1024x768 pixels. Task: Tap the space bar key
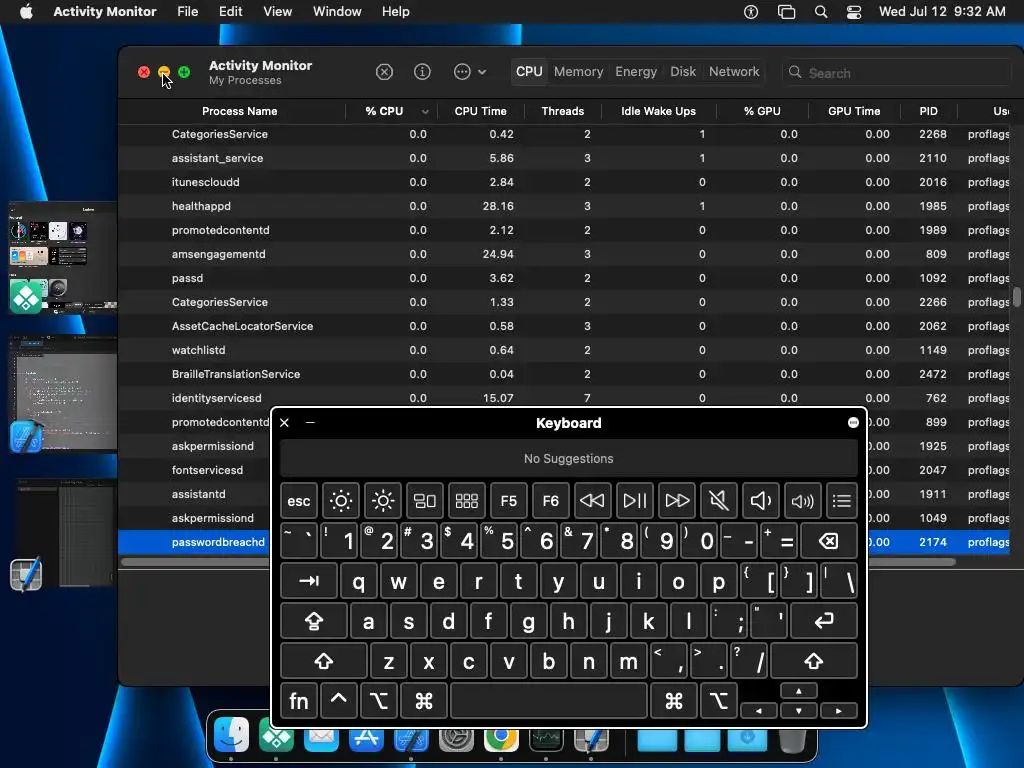pyautogui.click(x=549, y=701)
